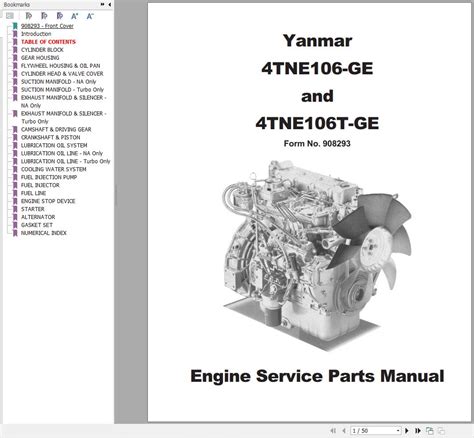474x438 pixels.
Task: Go to FLYWHEEL HOUSING & OIL PAN bookmark
Action: coord(60,66)
